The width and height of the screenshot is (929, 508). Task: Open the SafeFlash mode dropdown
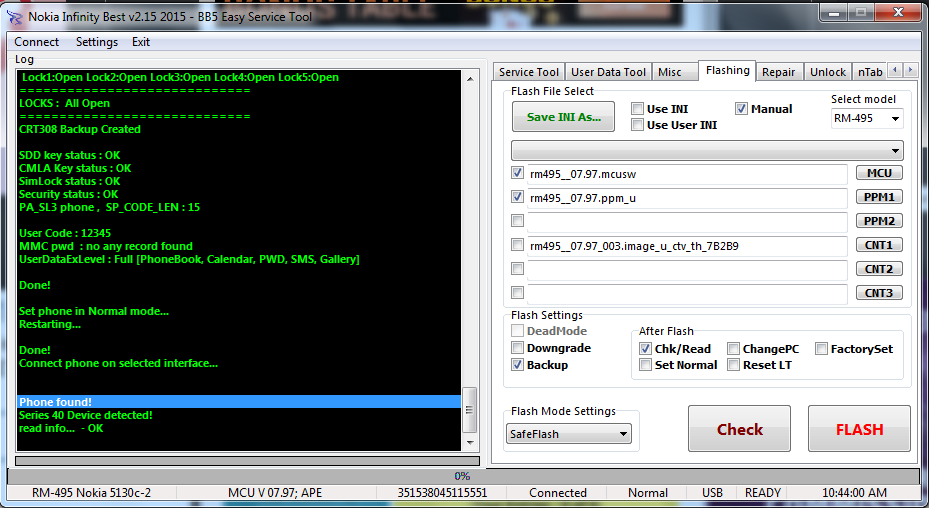click(569, 434)
